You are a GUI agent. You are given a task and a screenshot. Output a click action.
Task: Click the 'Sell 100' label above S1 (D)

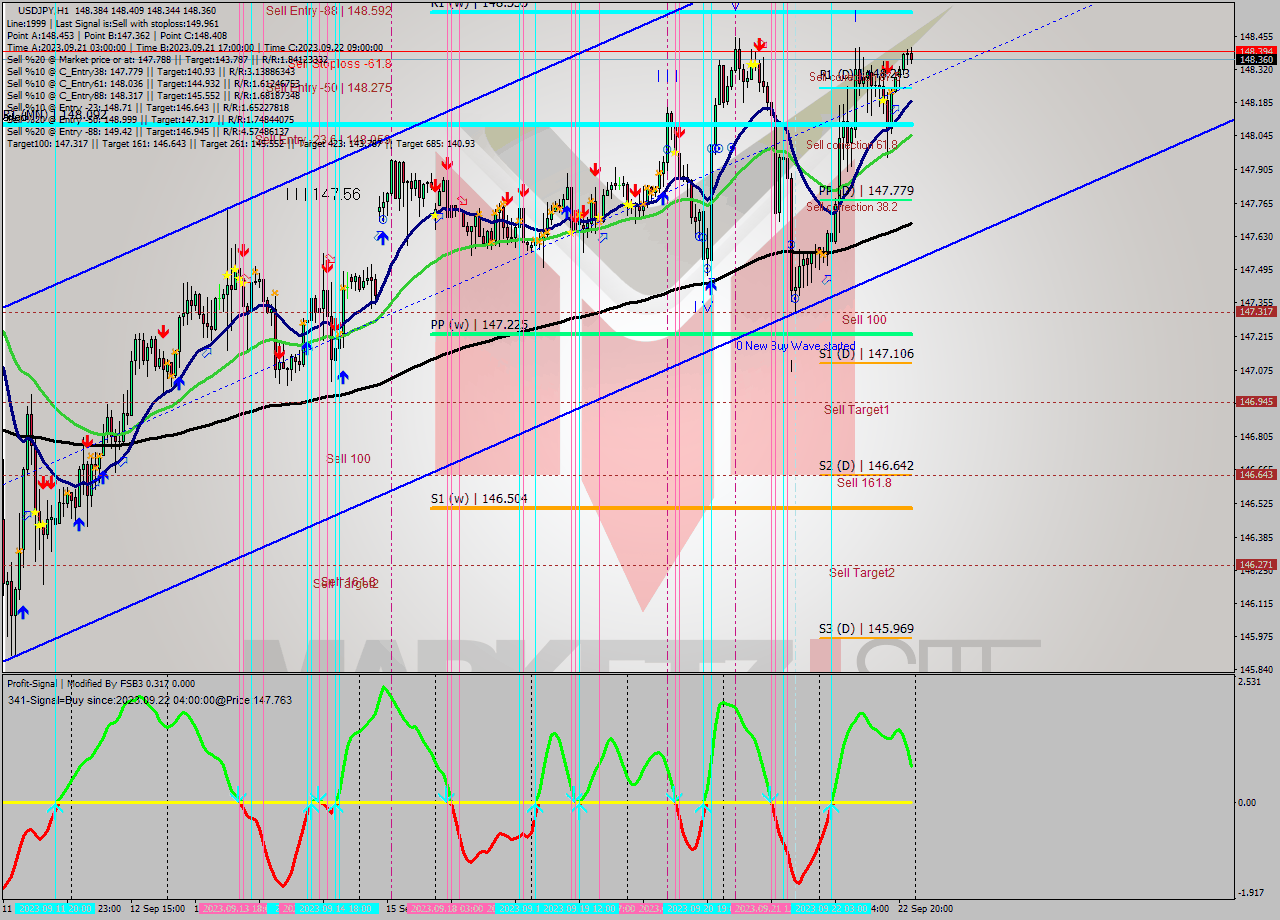point(864,319)
